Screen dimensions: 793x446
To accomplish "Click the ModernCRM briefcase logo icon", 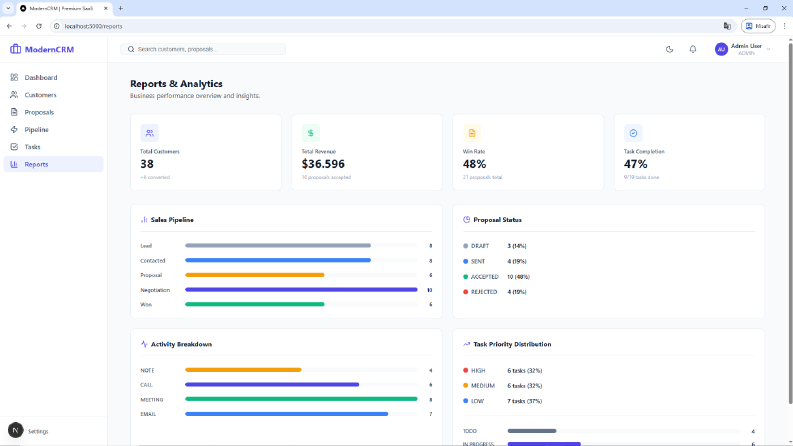I will coord(15,49).
